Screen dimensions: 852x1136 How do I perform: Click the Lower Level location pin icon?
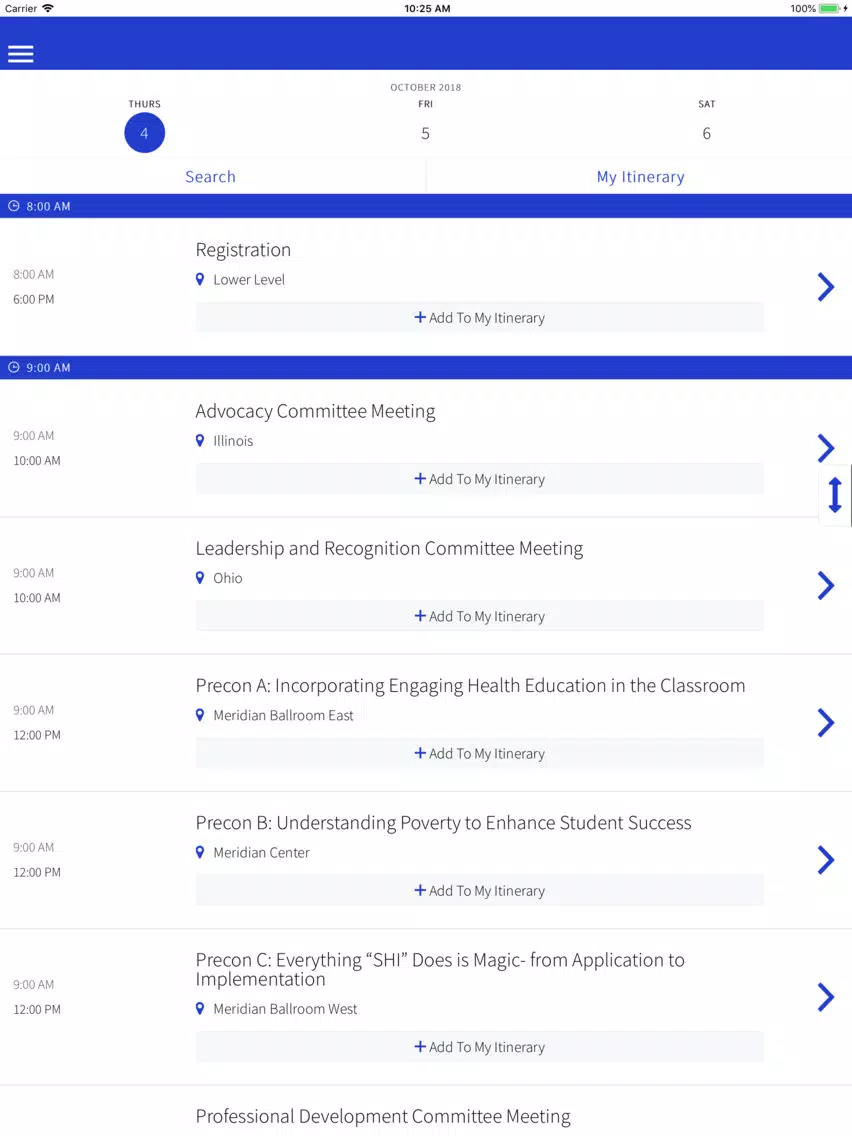200,280
